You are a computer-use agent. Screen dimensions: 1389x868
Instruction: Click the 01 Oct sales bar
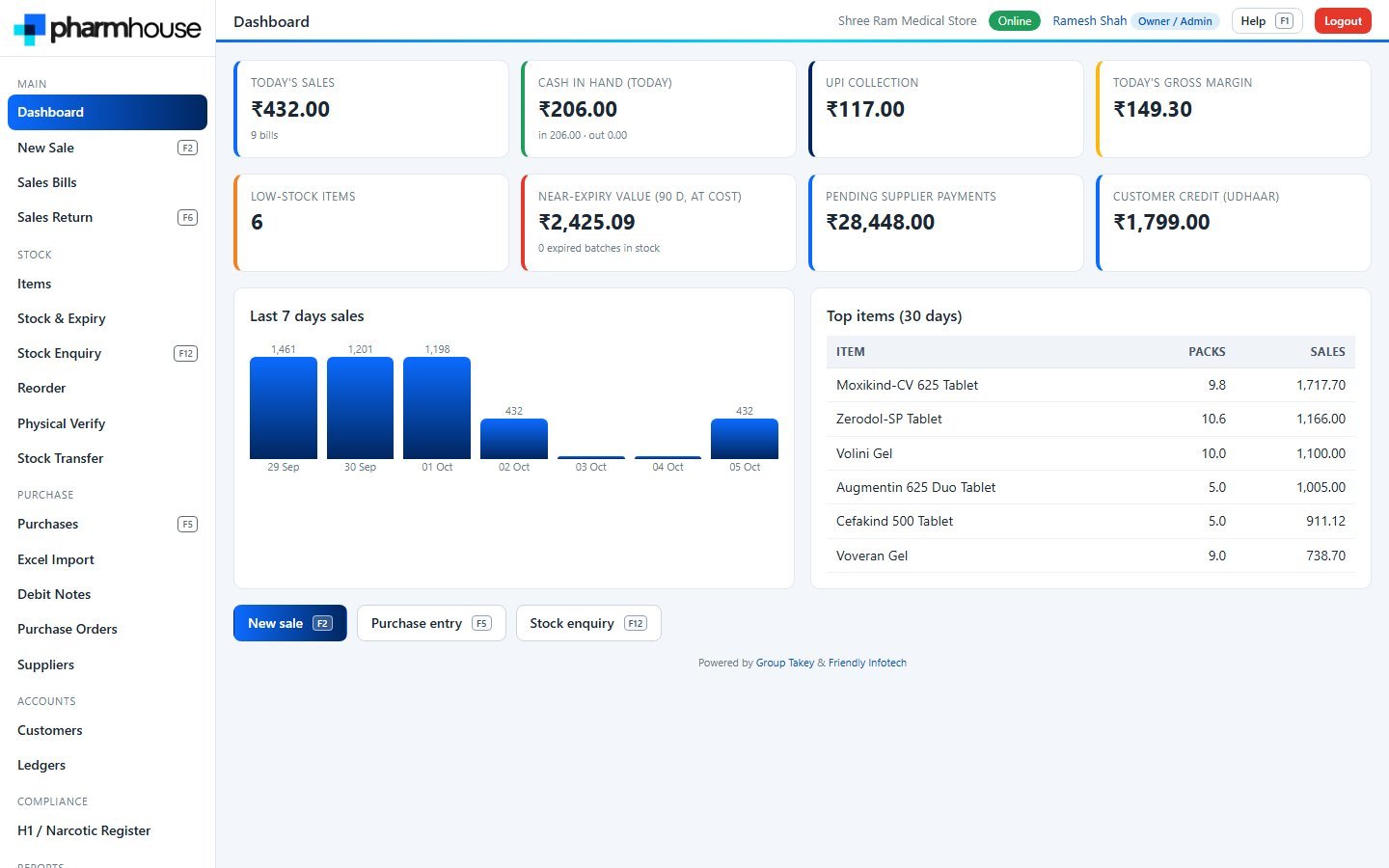click(x=437, y=408)
